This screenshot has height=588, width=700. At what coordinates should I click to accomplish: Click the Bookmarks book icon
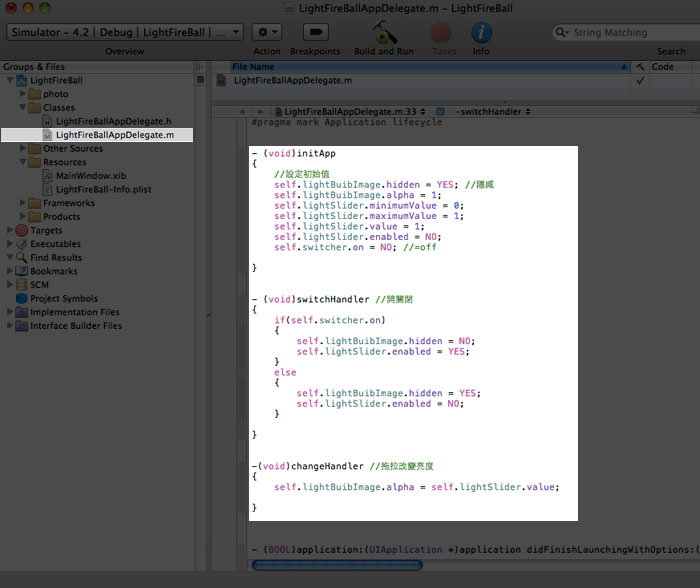(21, 271)
